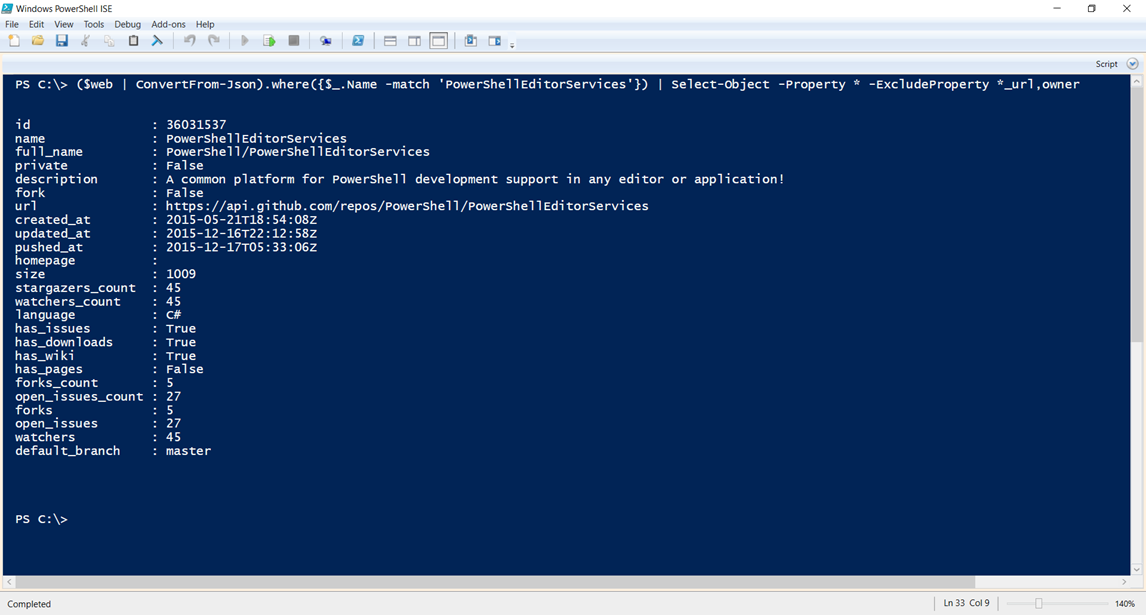
Task: Save the current script
Action: tap(61, 40)
